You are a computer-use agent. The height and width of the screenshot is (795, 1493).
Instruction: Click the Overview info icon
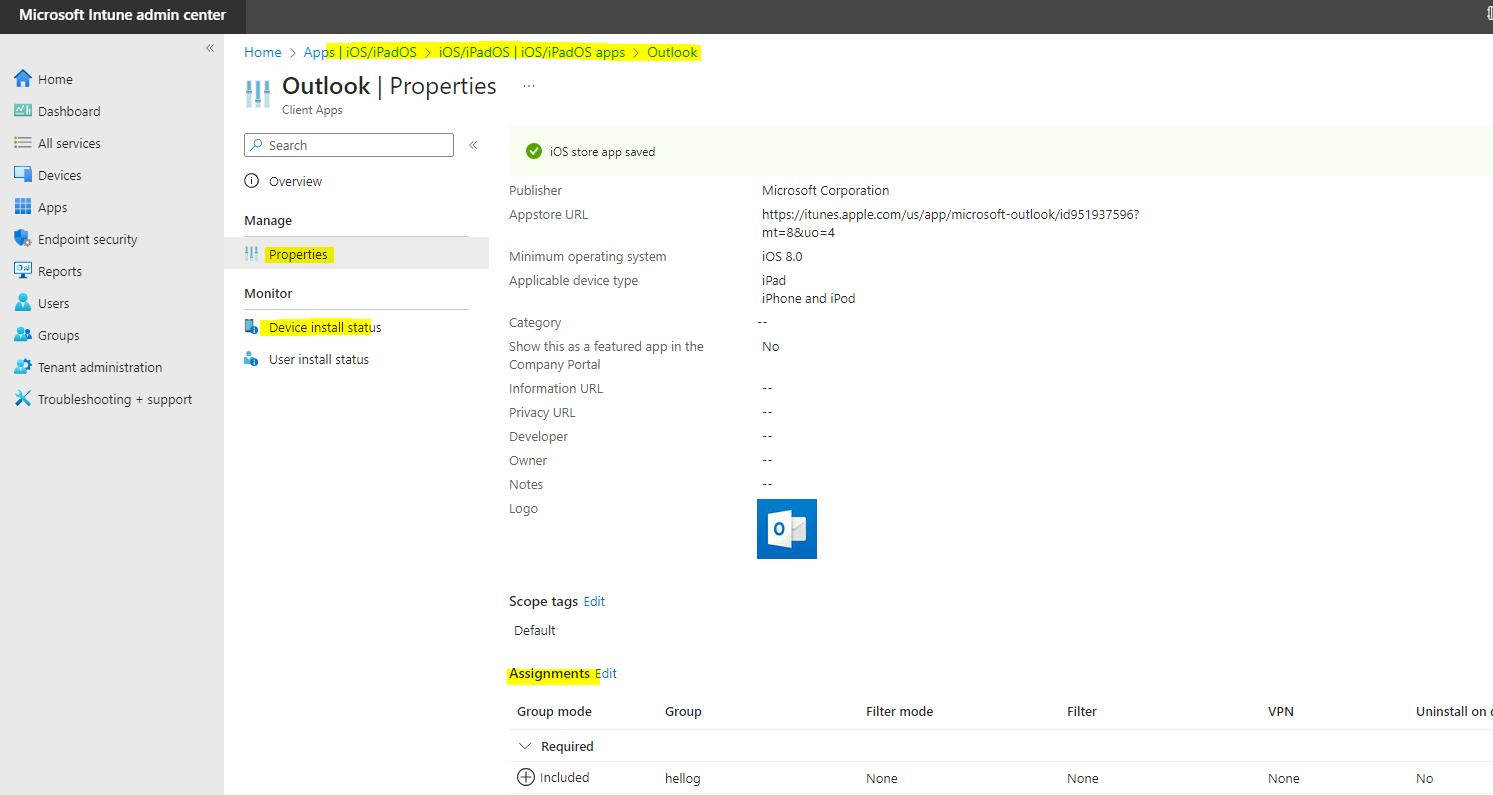252,181
